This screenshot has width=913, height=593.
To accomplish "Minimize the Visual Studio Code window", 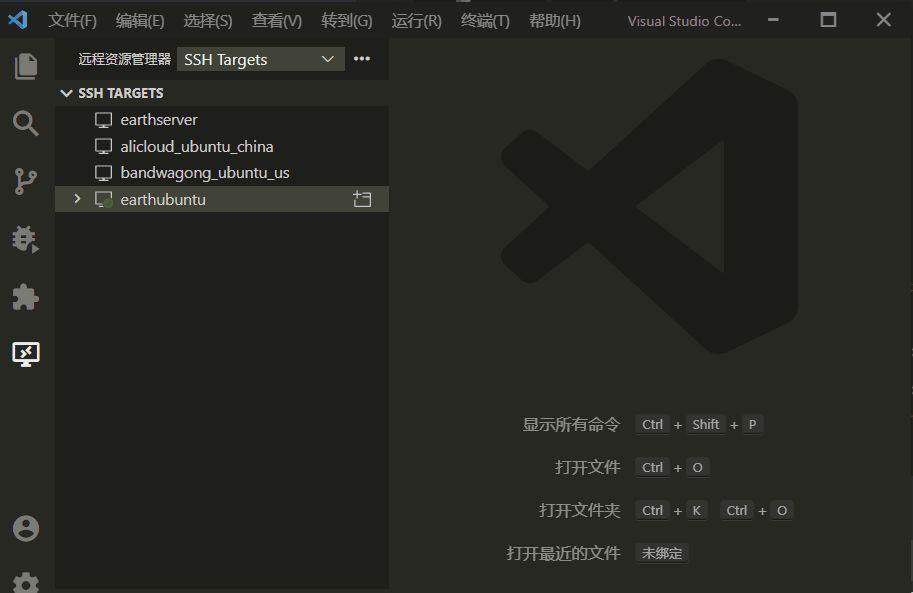I will tap(773, 20).
